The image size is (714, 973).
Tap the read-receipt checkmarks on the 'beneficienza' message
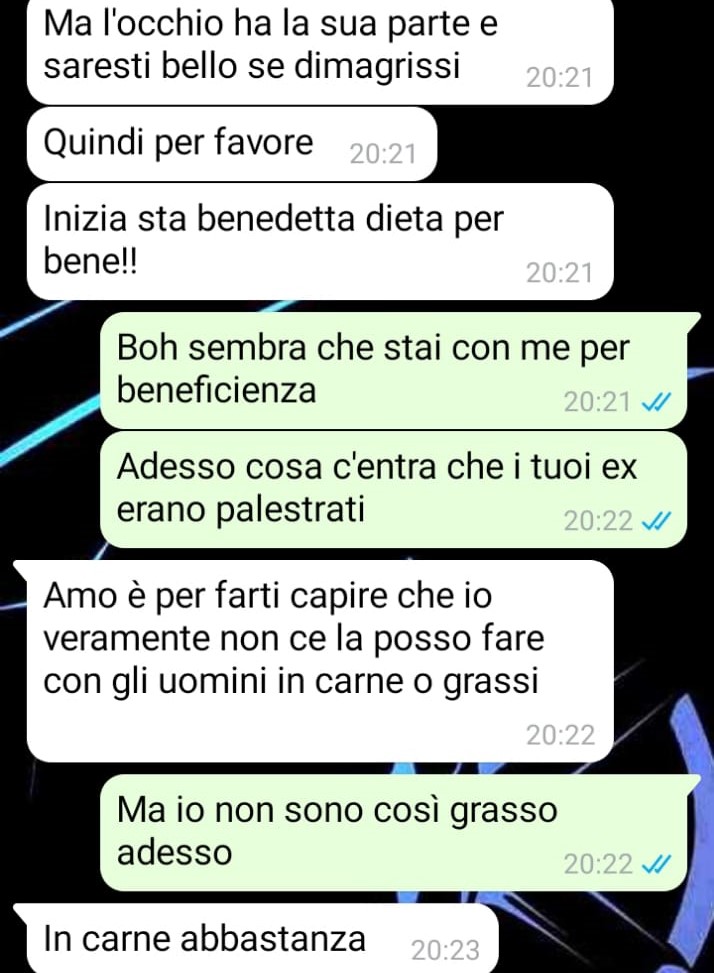(x=656, y=404)
